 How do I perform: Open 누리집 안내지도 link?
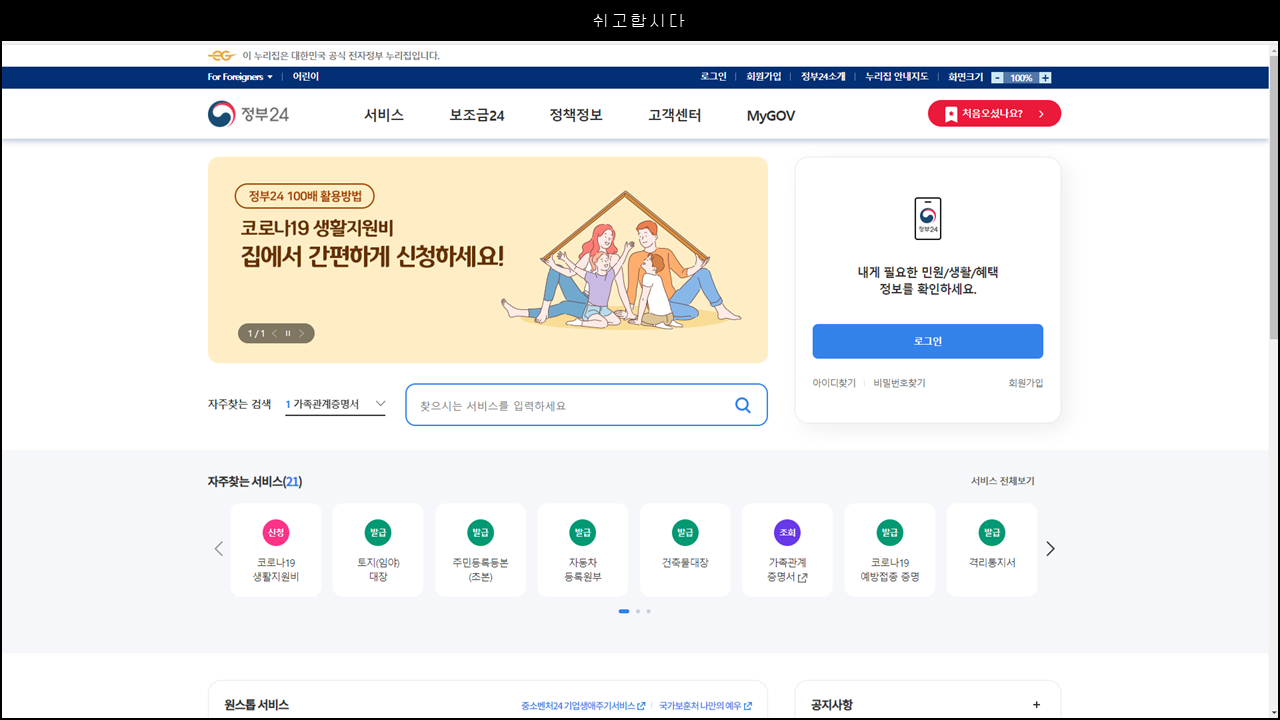click(897, 77)
